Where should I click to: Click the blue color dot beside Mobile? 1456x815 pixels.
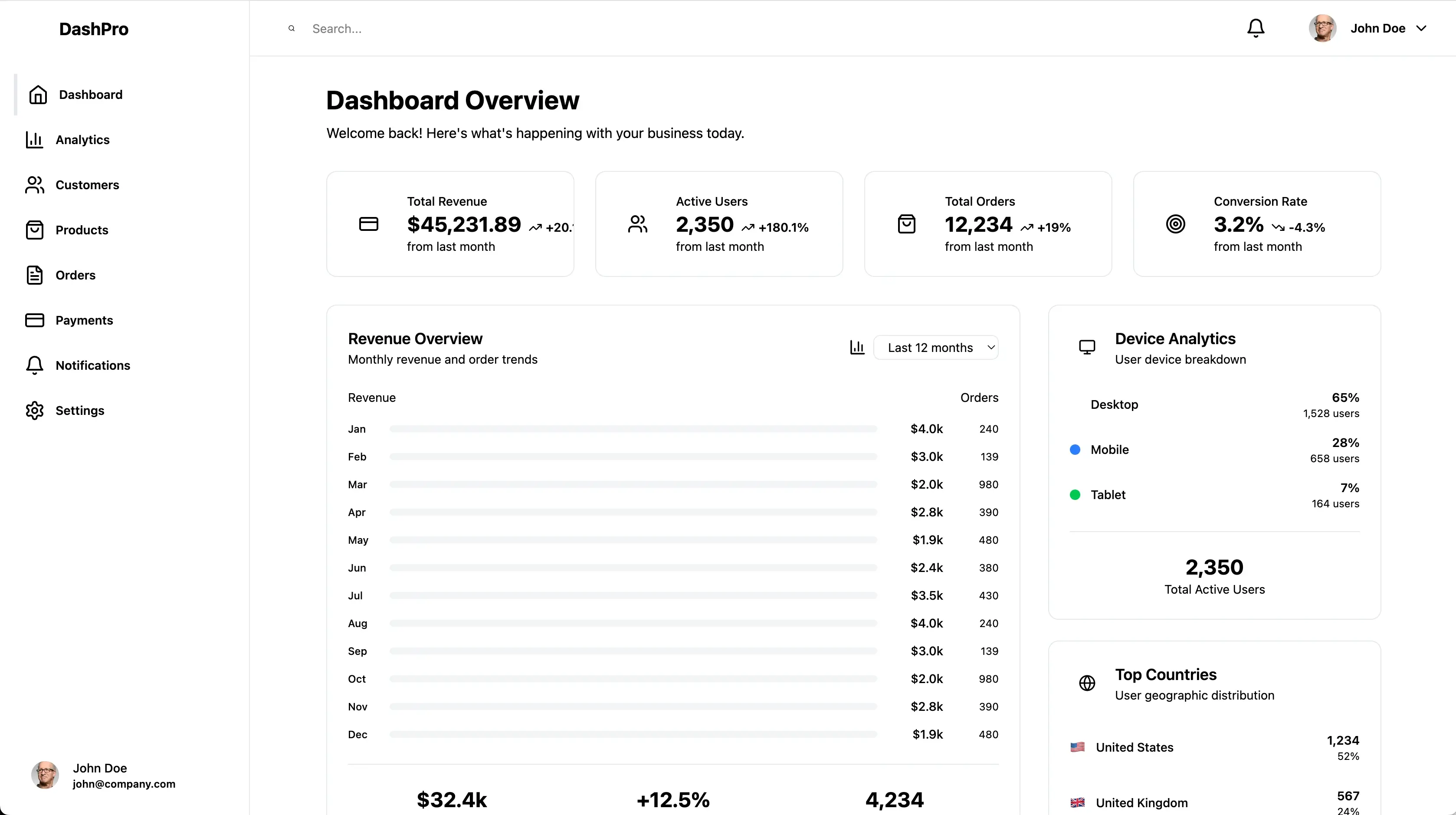tap(1075, 449)
